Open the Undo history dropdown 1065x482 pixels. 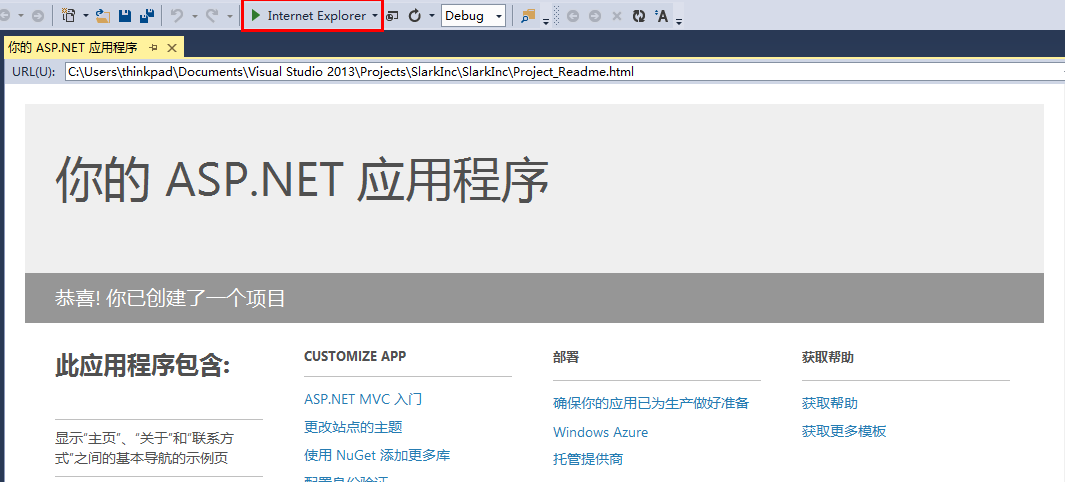[194, 16]
